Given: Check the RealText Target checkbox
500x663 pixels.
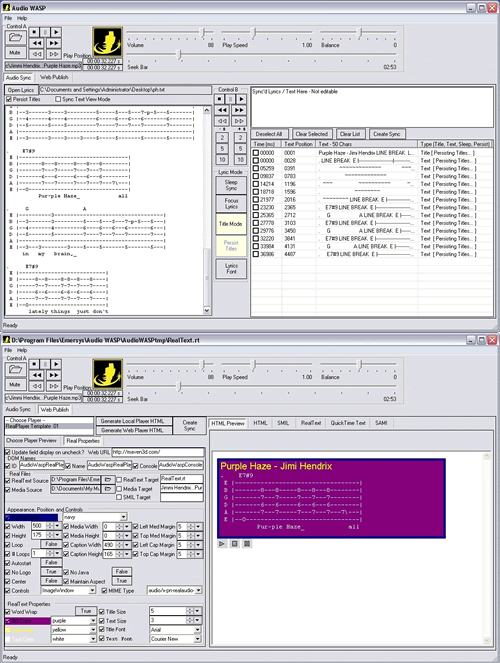Looking at the screenshot, I should pos(119,479).
